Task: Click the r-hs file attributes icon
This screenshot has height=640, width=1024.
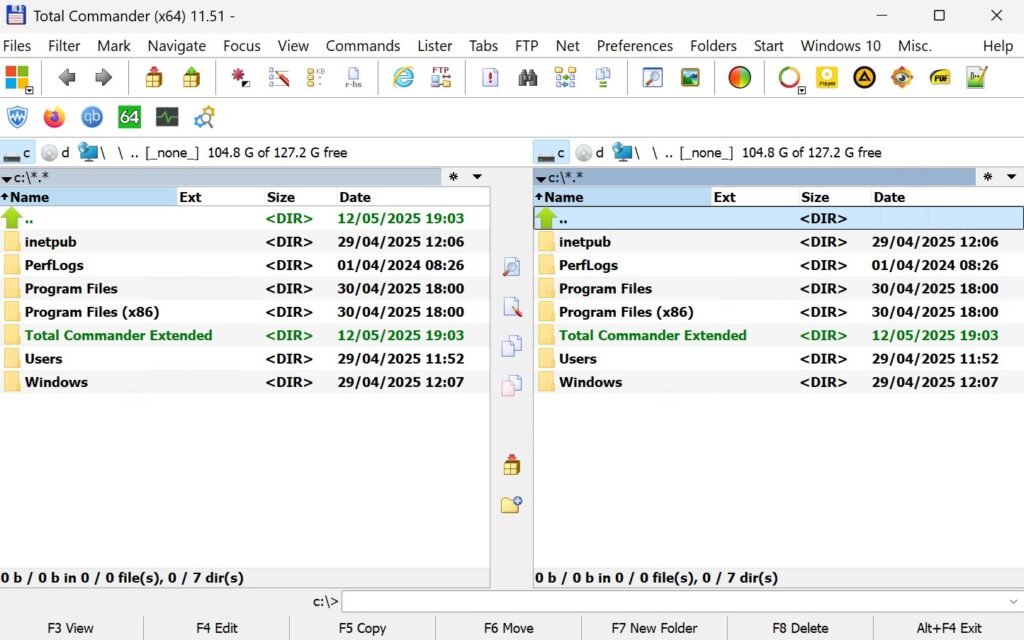Action: tap(353, 77)
